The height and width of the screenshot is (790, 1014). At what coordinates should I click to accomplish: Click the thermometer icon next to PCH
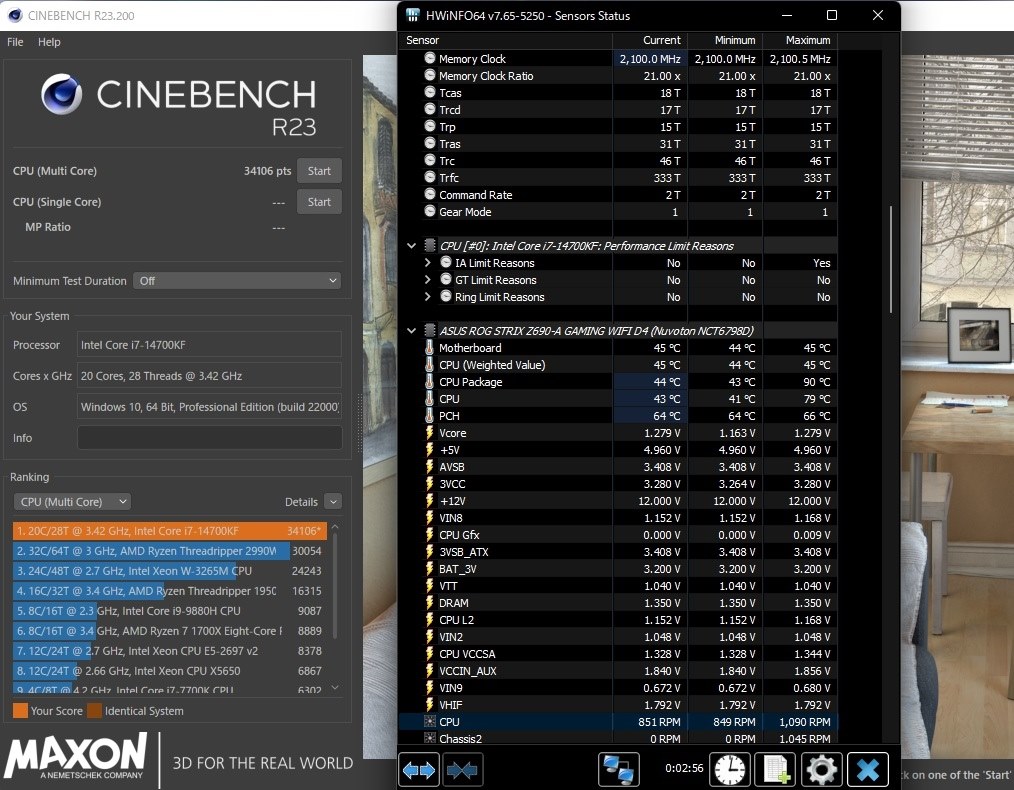(x=429, y=416)
